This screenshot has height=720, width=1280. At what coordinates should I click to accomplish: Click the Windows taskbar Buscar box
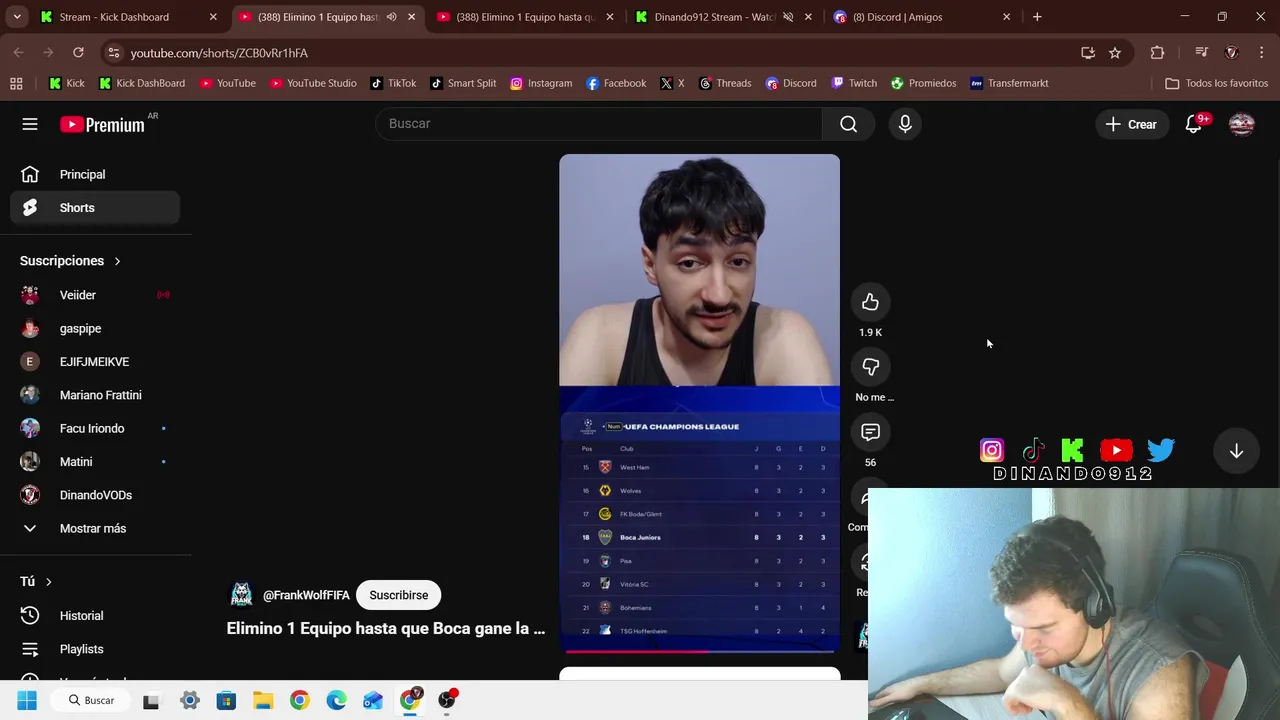[92, 700]
